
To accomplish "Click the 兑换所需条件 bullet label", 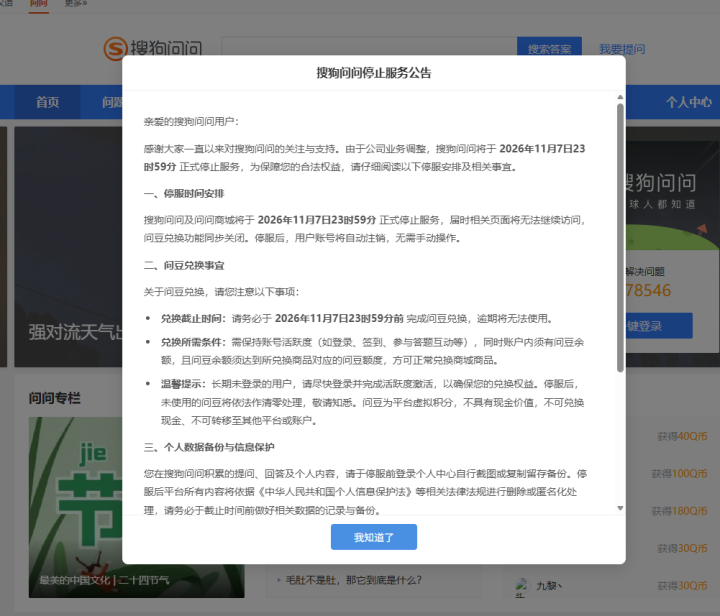I will tap(193, 342).
